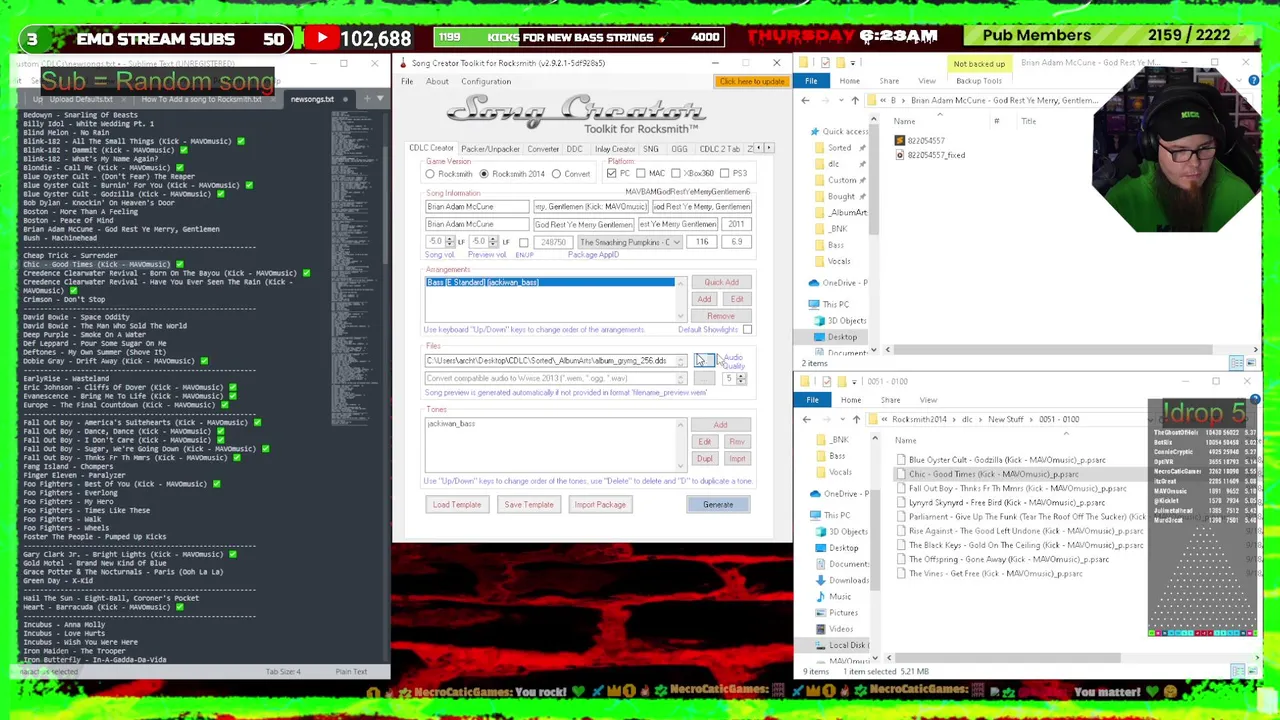Switch upper Explorer to large icons view
Image resolution: width=1280 pixels, height=720 pixels.
pos(1251,363)
